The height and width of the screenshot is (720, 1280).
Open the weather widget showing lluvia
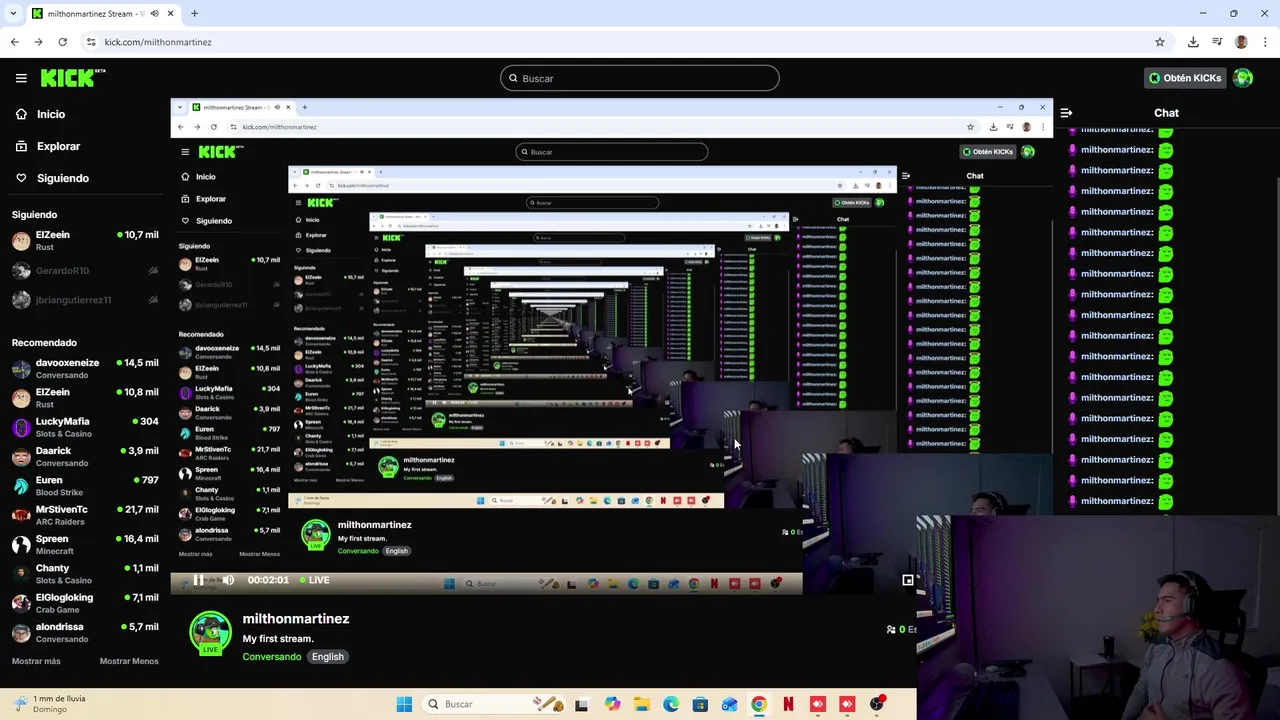pyautogui.click(x=48, y=704)
